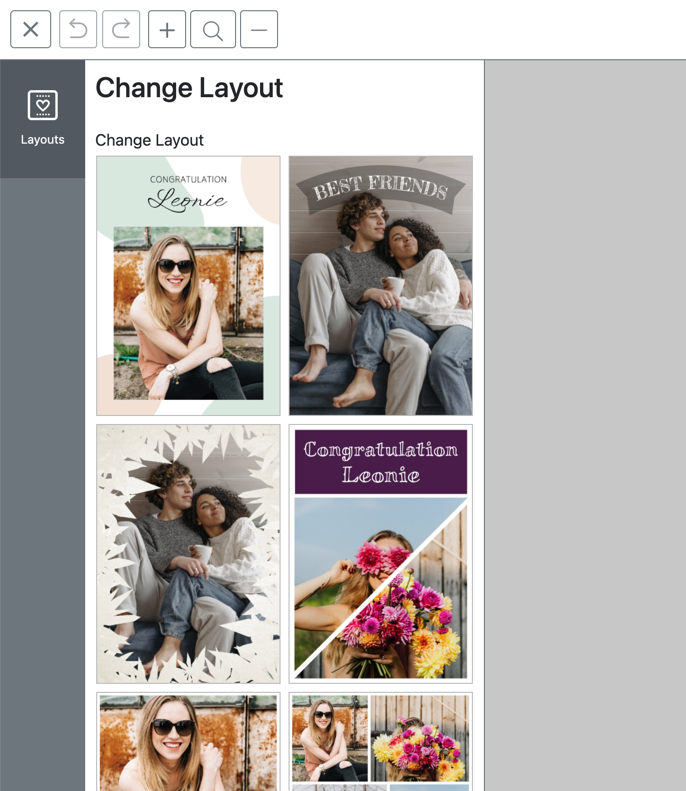Click the redo arrow button
Screen dimensions: 686x791
pos(121,29)
